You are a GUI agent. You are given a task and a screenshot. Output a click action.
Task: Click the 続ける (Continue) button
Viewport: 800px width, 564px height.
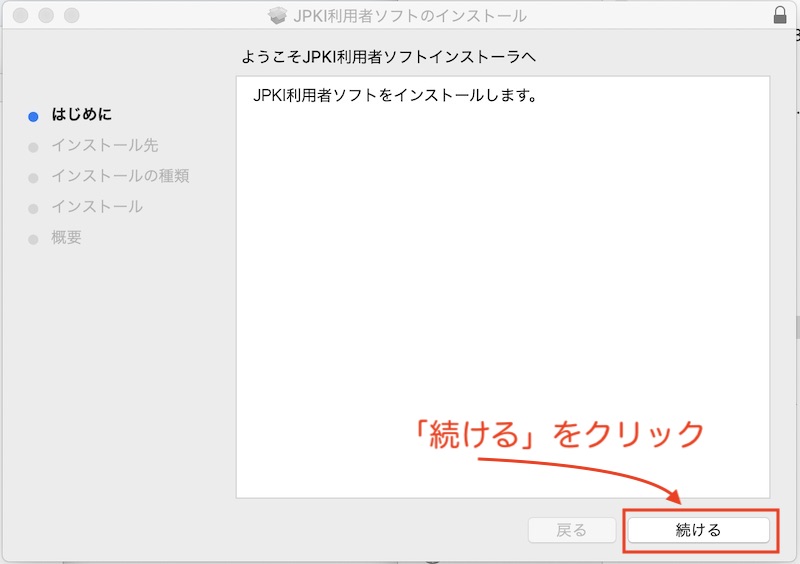(698, 530)
